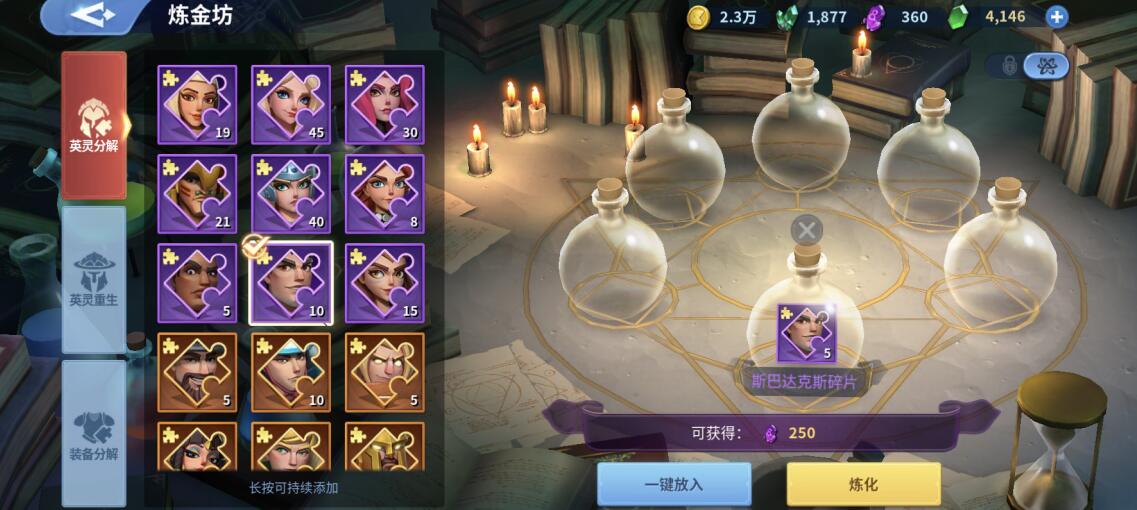1137x510 pixels.
Task: Deselect the checked shard with count 10
Action: pyautogui.click(x=291, y=283)
